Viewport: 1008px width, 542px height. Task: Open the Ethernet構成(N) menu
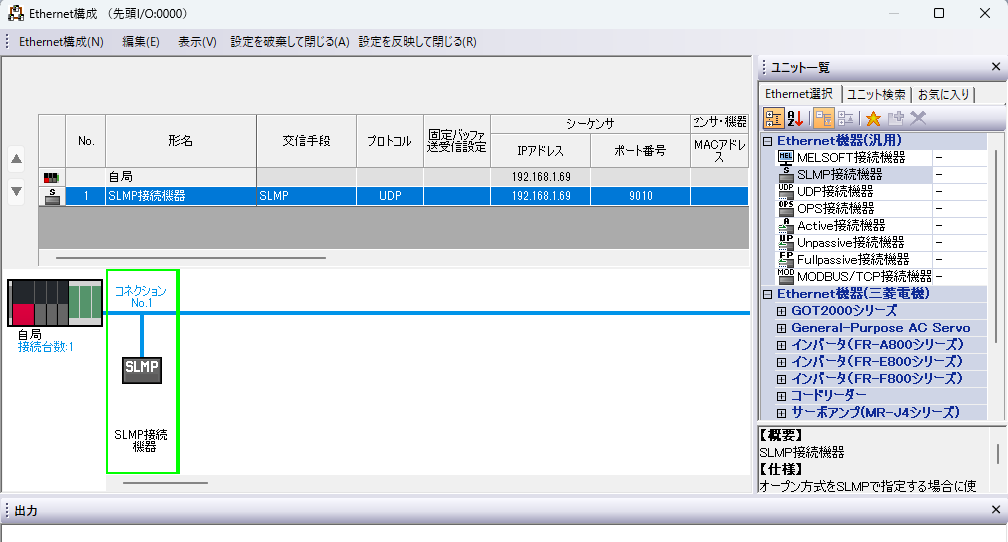click(61, 42)
